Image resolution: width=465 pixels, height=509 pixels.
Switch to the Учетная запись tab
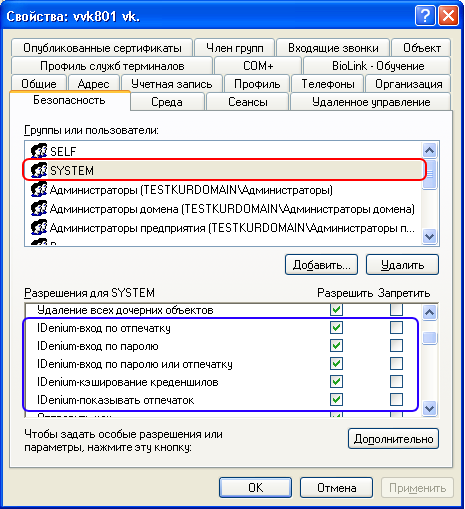tap(172, 83)
